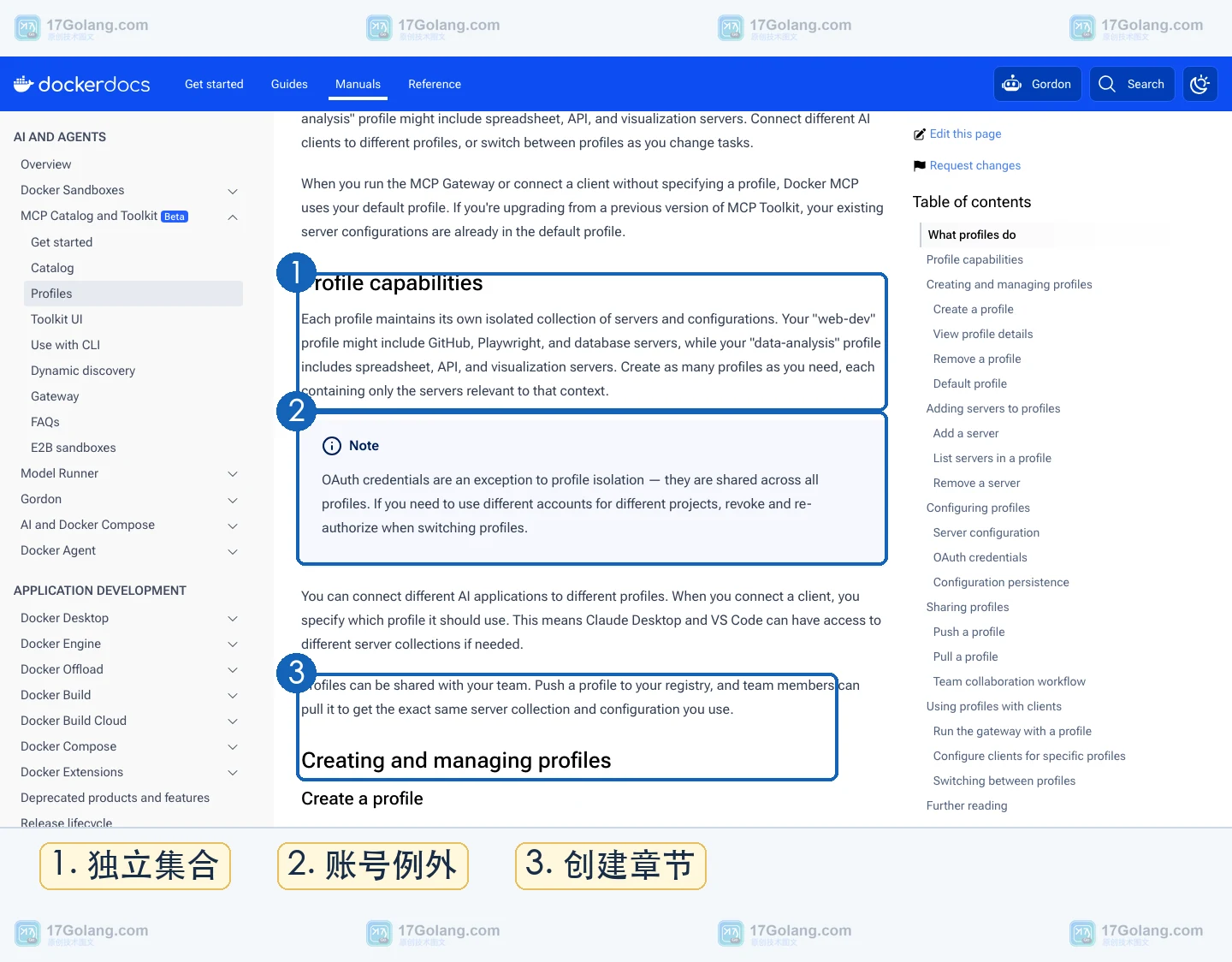
Task: Open the Guides nav item
Action: 289,84
